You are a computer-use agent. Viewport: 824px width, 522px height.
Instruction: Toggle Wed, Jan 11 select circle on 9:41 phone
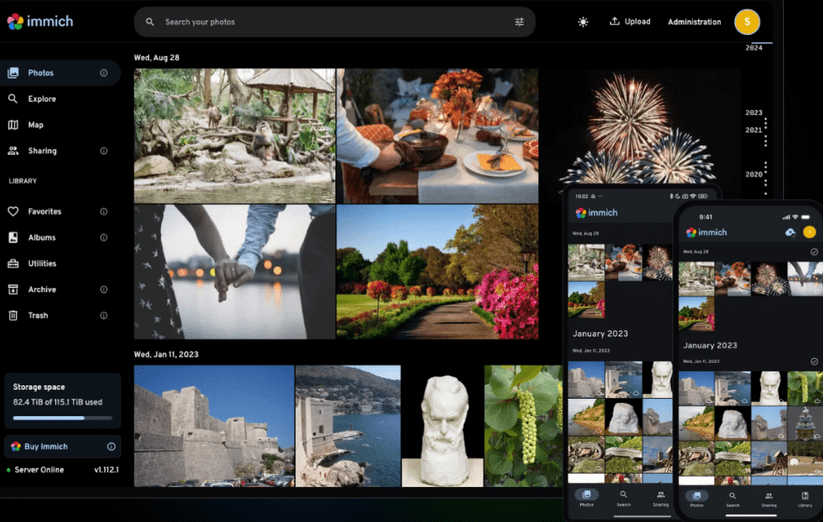point(814,362)
